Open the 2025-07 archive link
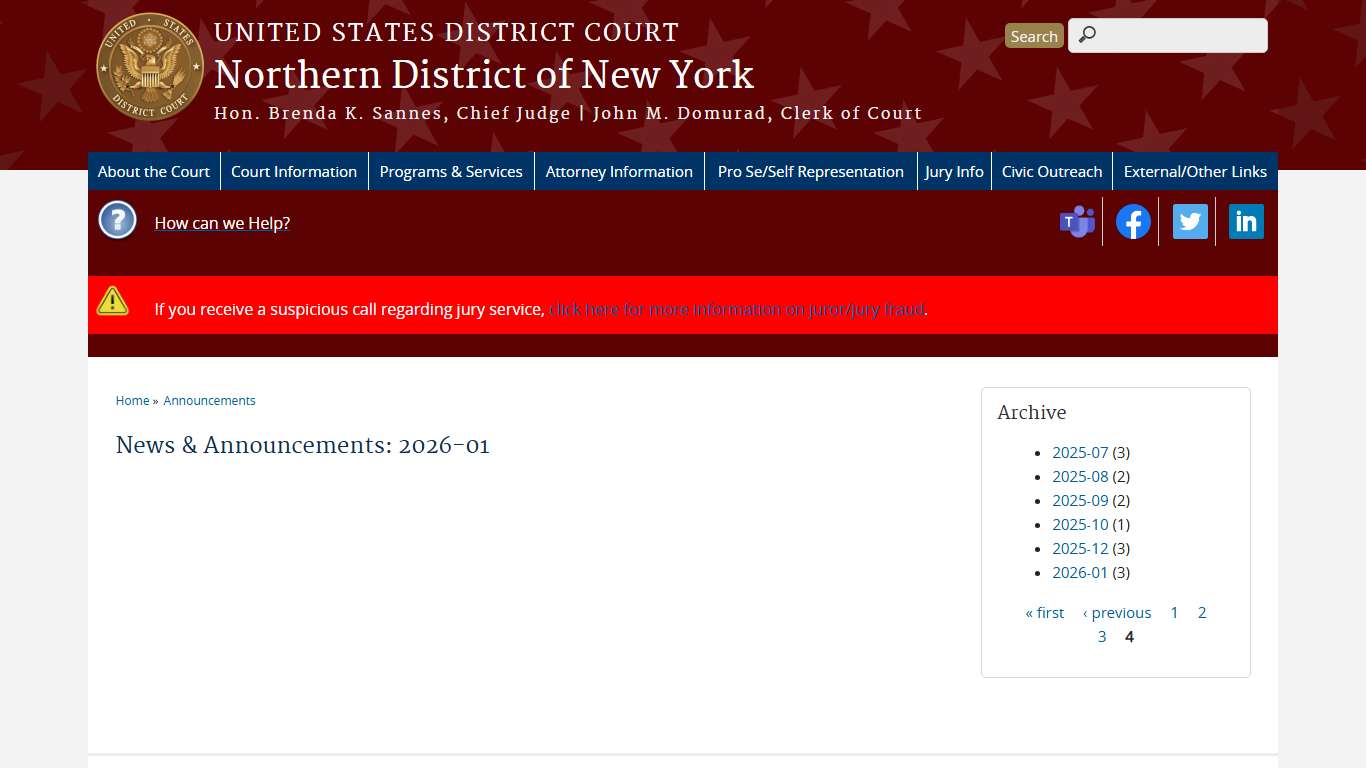This screenshot has width=1366, height=768. pyautogui.click(x=1080, y=452)
